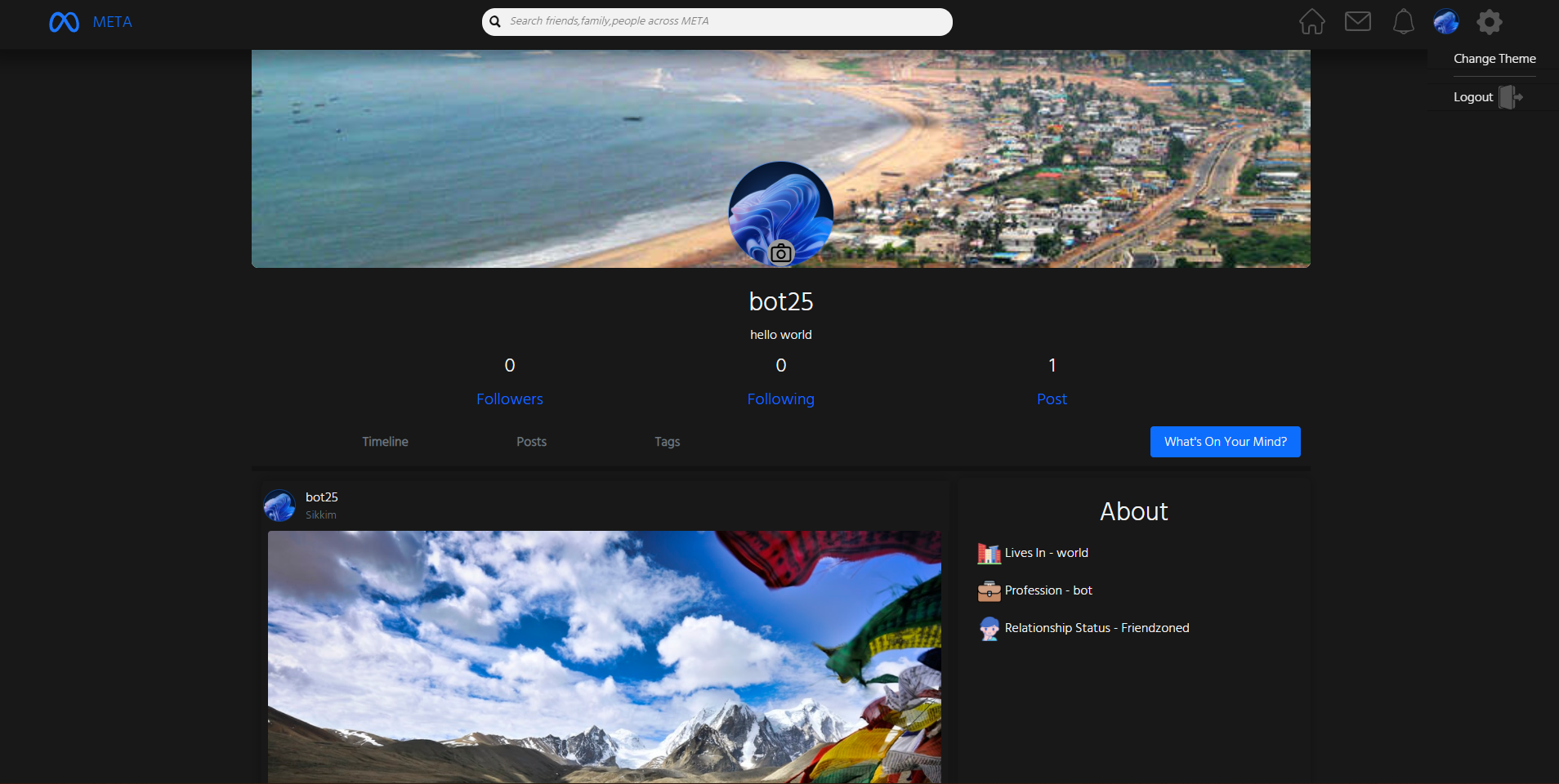Click the Relationship Status person icon
1559x784 pixels.
click(x=989, y=629)
